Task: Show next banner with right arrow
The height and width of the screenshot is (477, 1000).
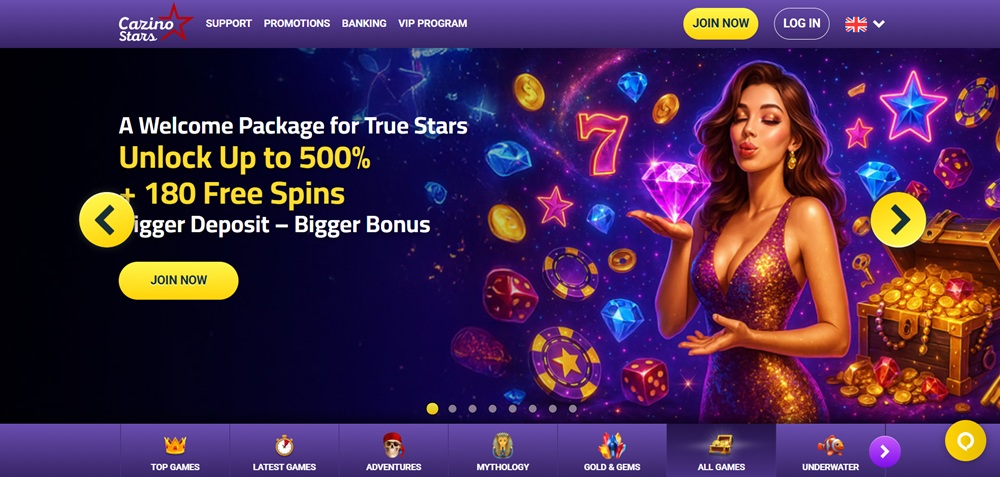Action: (898, 220)
